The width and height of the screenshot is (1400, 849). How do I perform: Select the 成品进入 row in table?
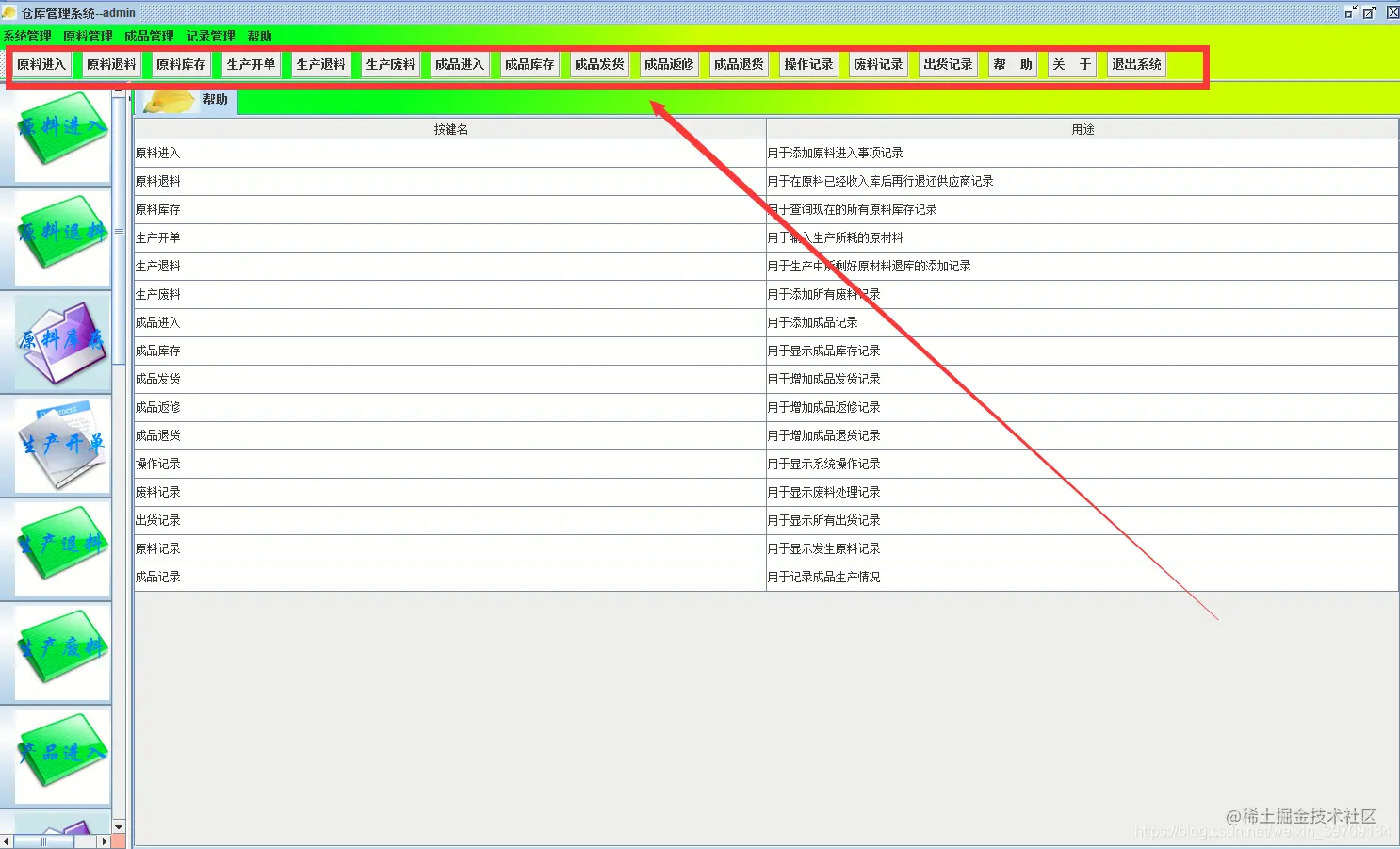pos(766,322)
